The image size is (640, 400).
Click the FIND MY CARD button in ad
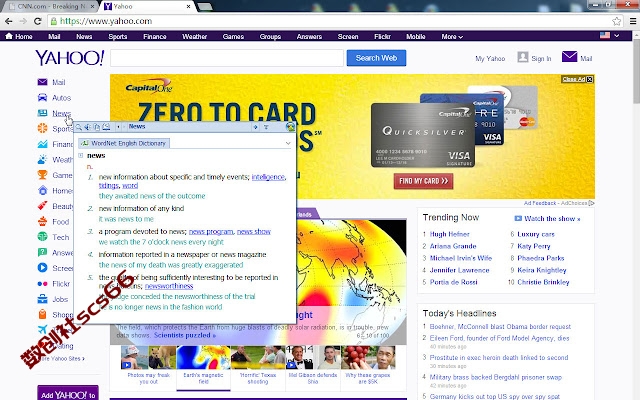423,181
